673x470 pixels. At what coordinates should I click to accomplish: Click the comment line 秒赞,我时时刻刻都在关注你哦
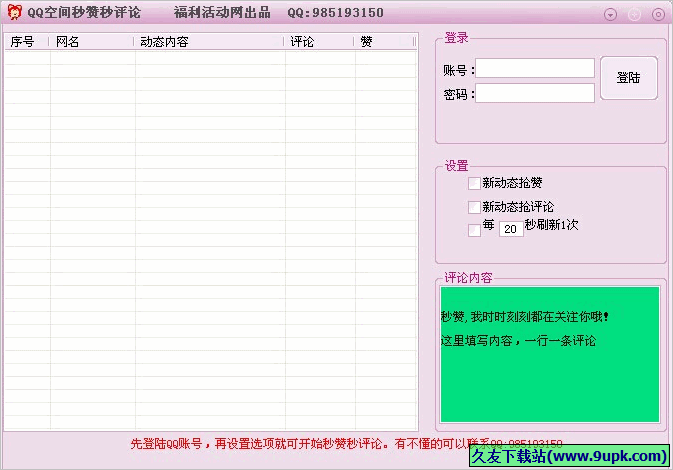point(524,317)
